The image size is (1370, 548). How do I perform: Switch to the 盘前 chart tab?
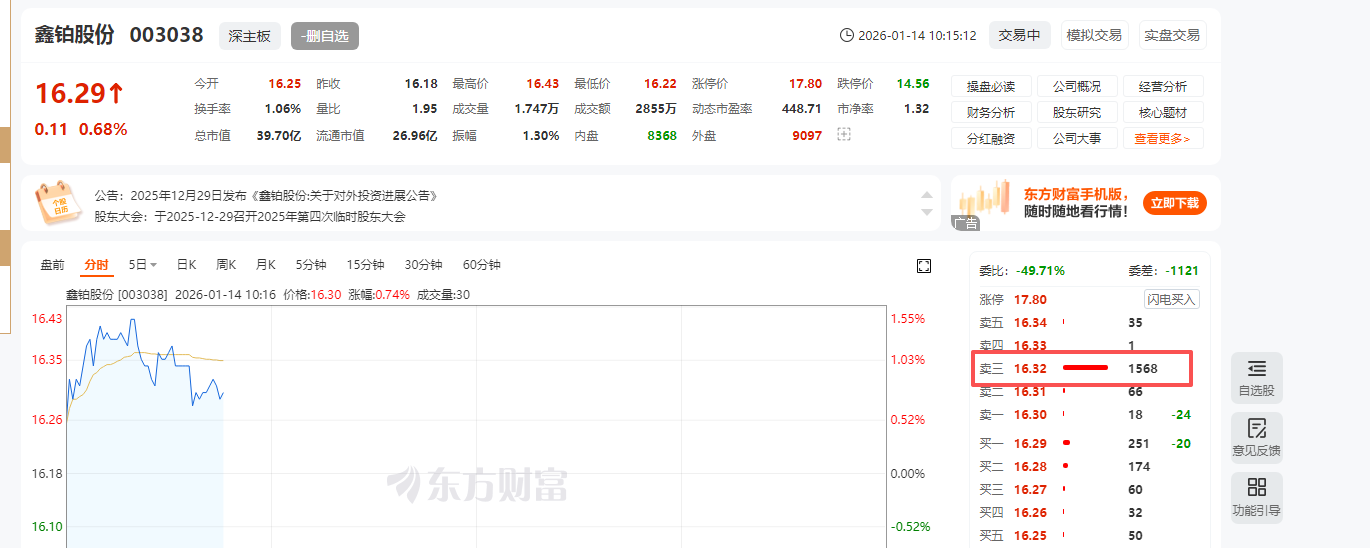pos(52,265)
